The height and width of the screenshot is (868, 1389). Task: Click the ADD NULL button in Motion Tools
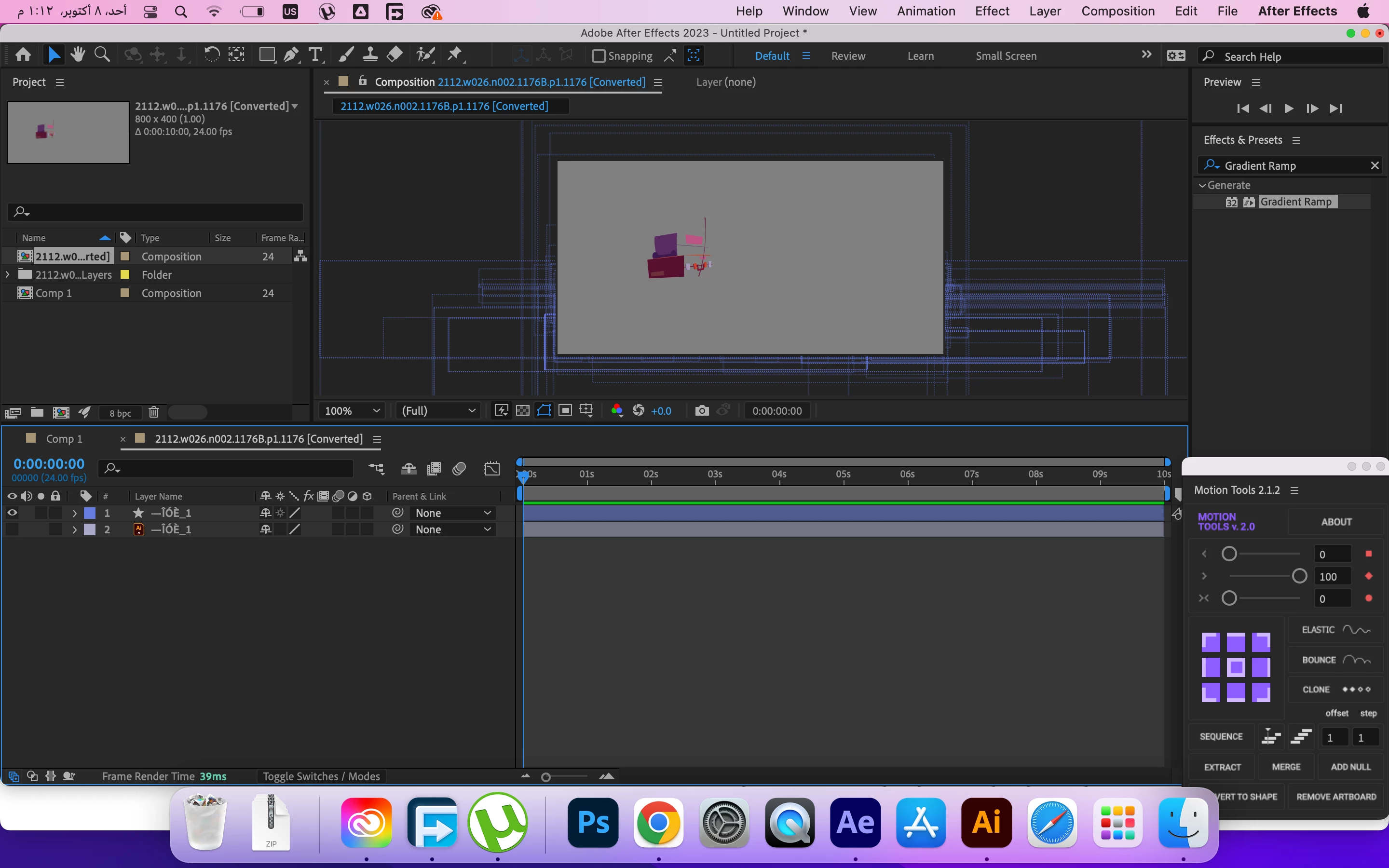(1350, 766)
